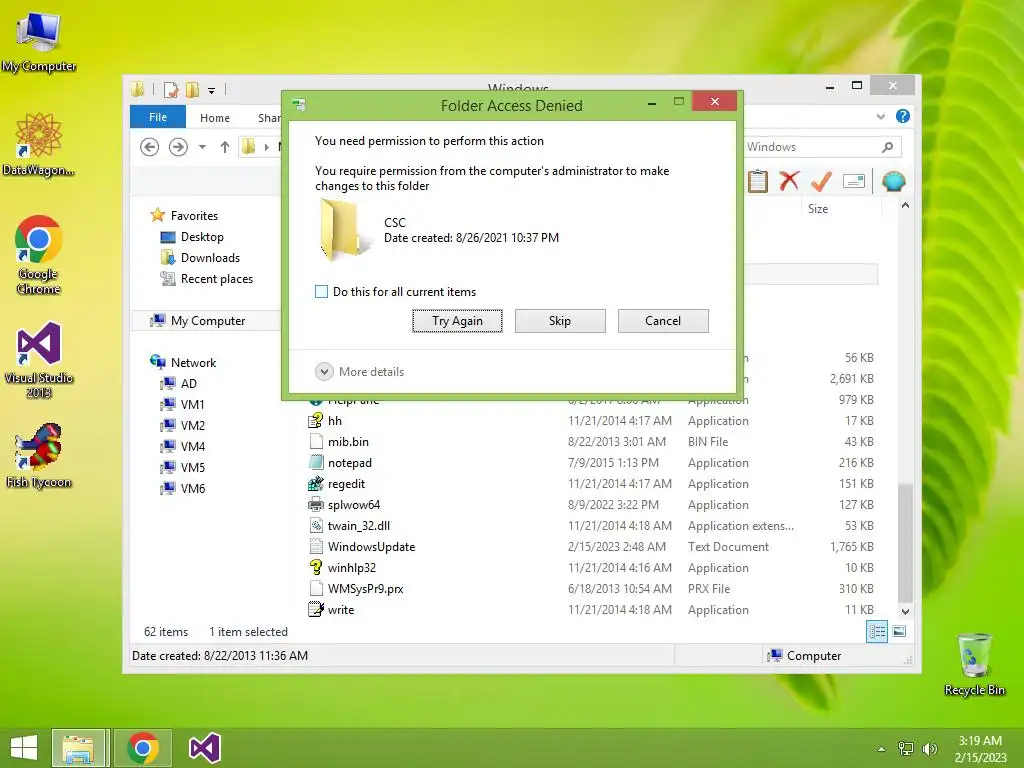Open Chrome from the taskbar
1024x768 pixels.
tap(143, 748)
